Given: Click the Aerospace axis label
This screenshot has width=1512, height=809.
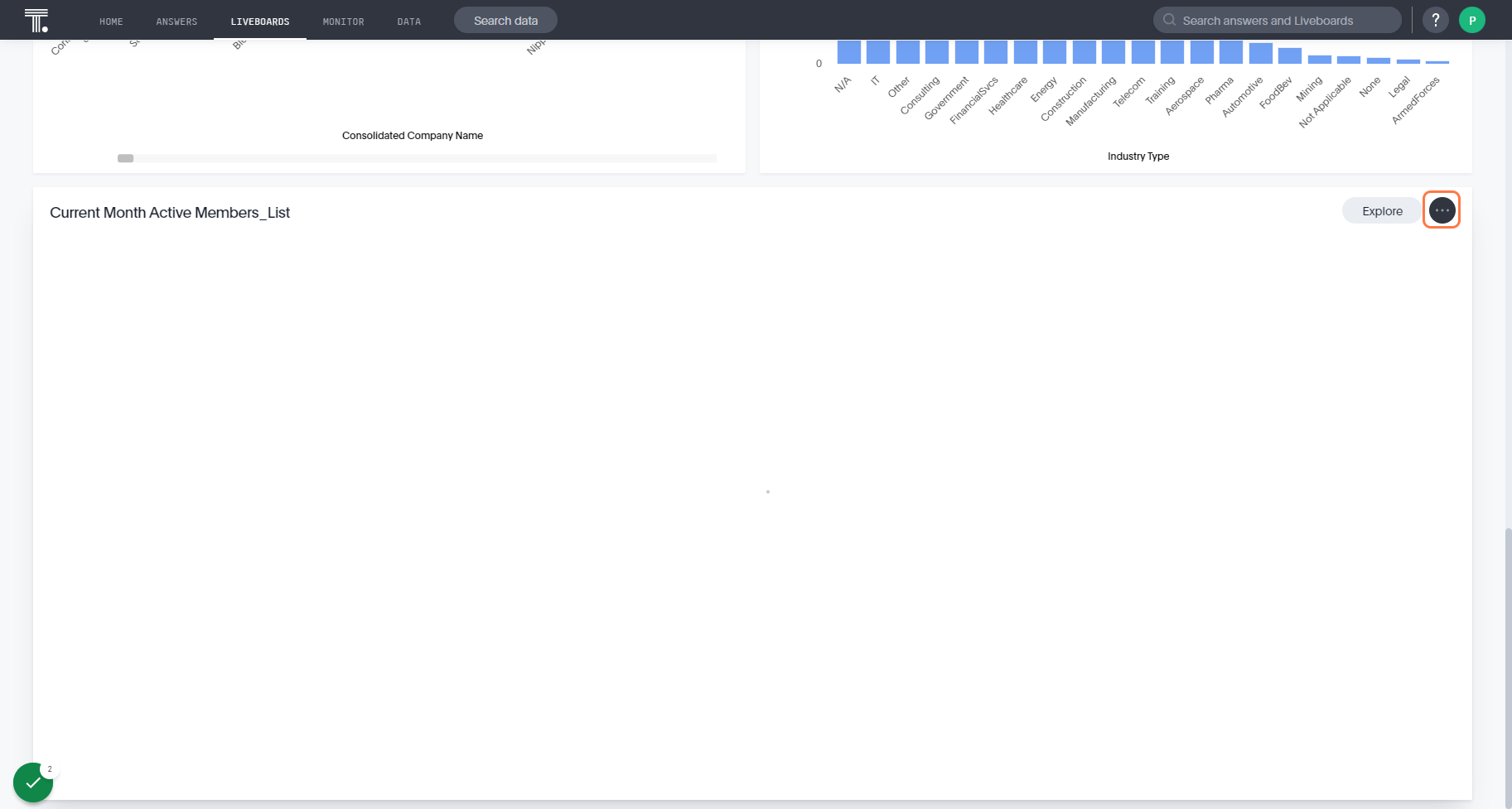Looking at the screenshot, I should (1185, 95).
